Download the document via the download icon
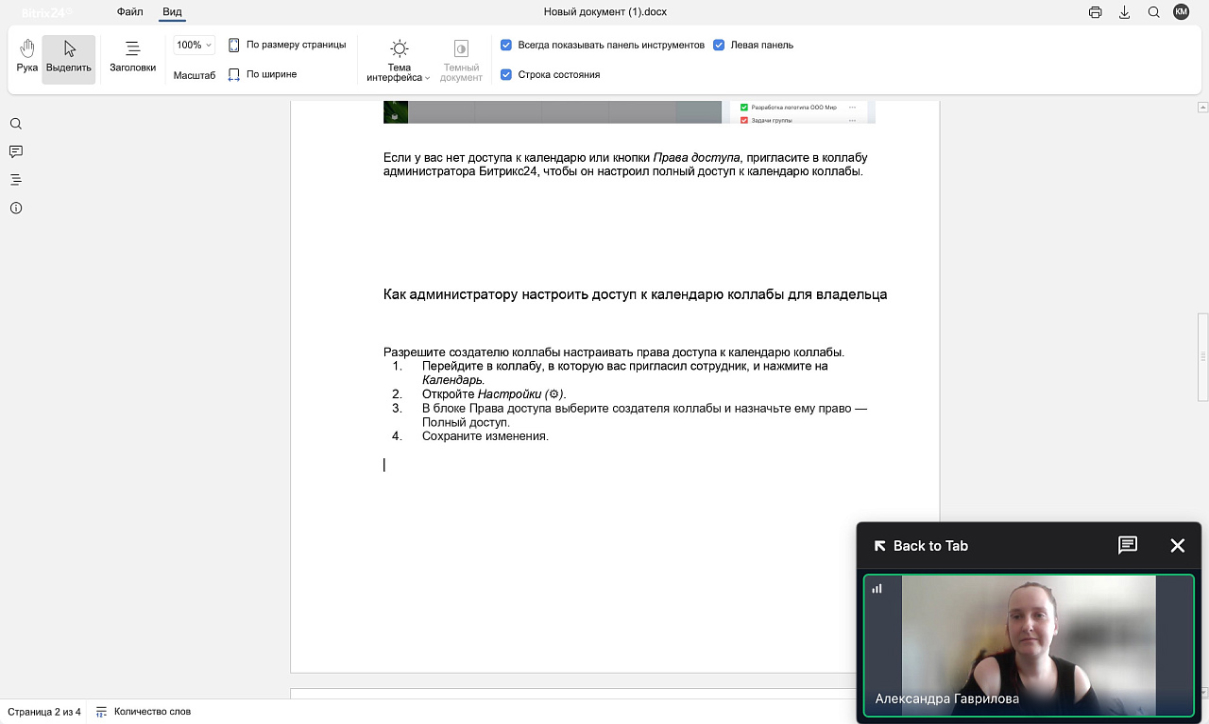The width and height of the screenshot is (1209, 724). point(1124,12)
